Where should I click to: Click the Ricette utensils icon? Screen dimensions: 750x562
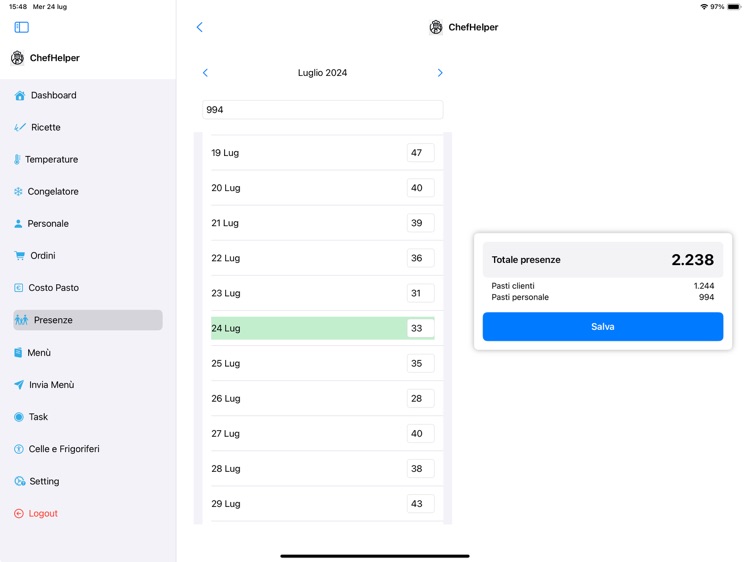click(x=20, y=127)
